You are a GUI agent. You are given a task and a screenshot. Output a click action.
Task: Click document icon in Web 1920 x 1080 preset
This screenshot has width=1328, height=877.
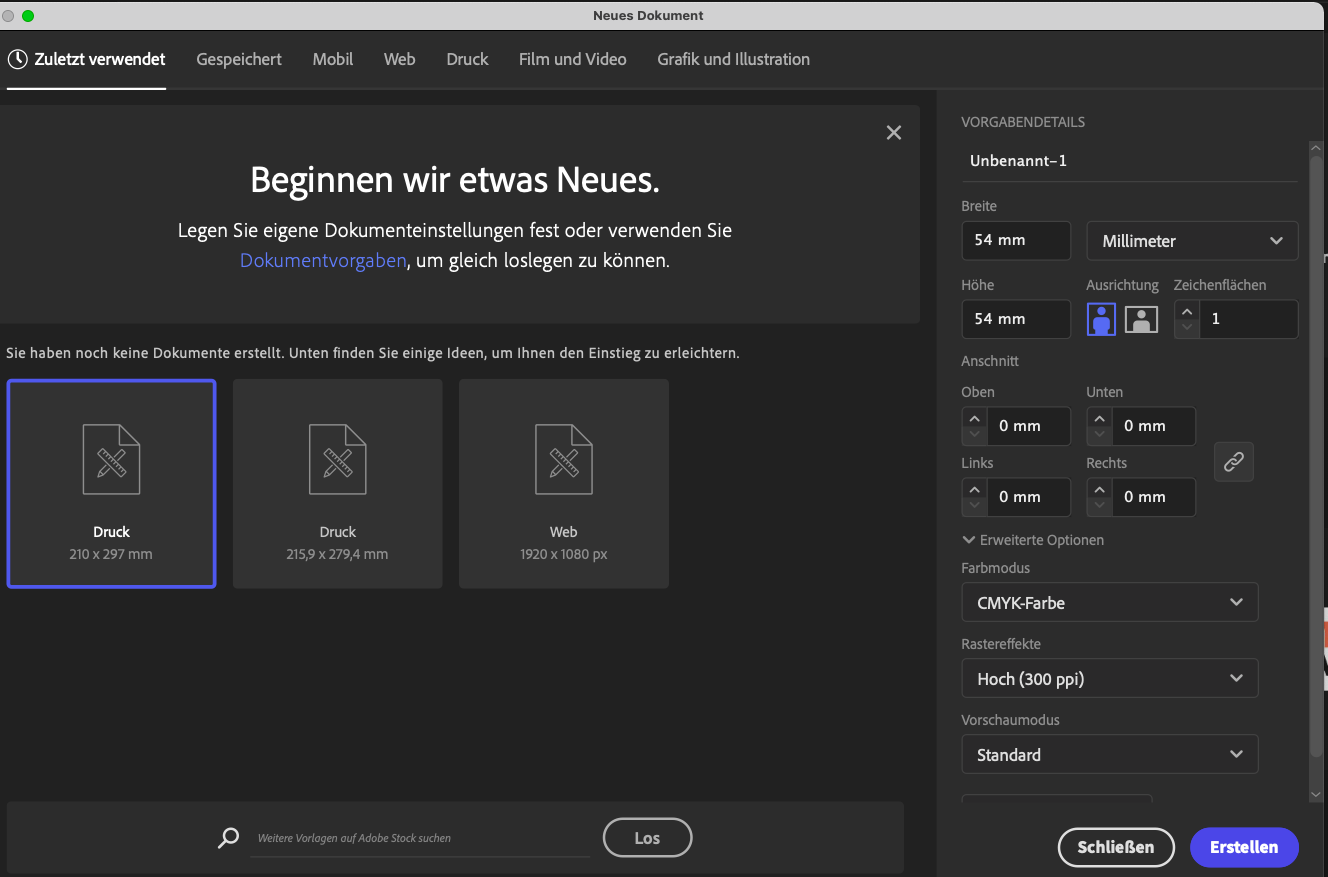coord(564,459)
